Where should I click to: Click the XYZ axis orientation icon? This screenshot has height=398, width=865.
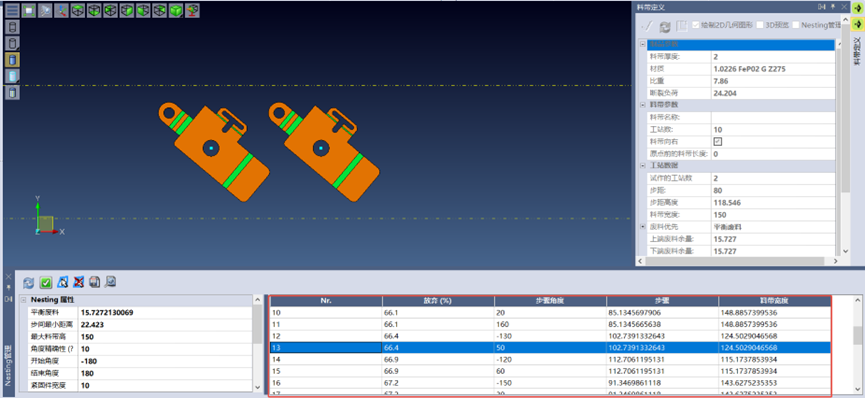tap(61, 10)
